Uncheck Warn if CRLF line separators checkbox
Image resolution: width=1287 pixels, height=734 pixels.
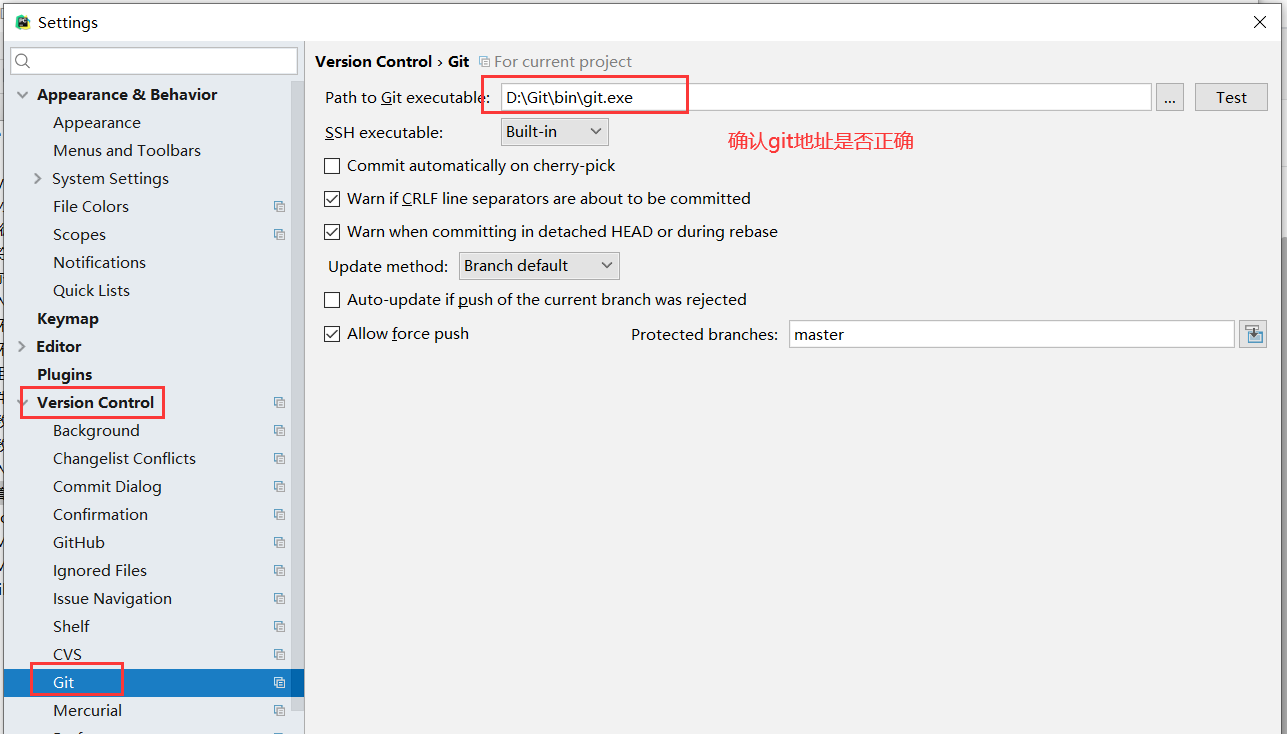coord(332,199)
